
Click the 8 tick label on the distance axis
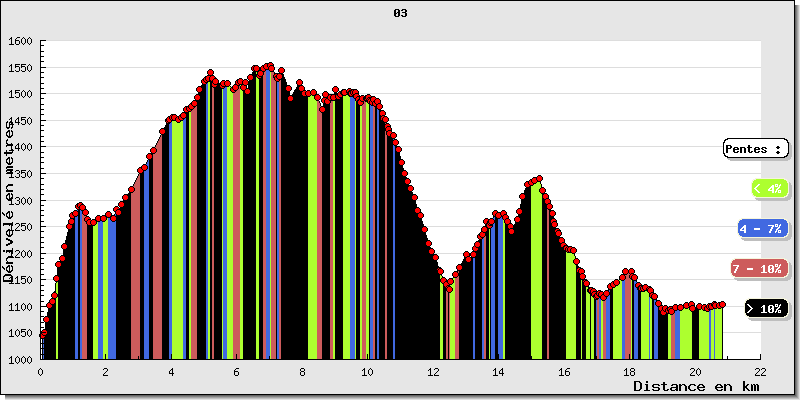[x=302, y=372]
